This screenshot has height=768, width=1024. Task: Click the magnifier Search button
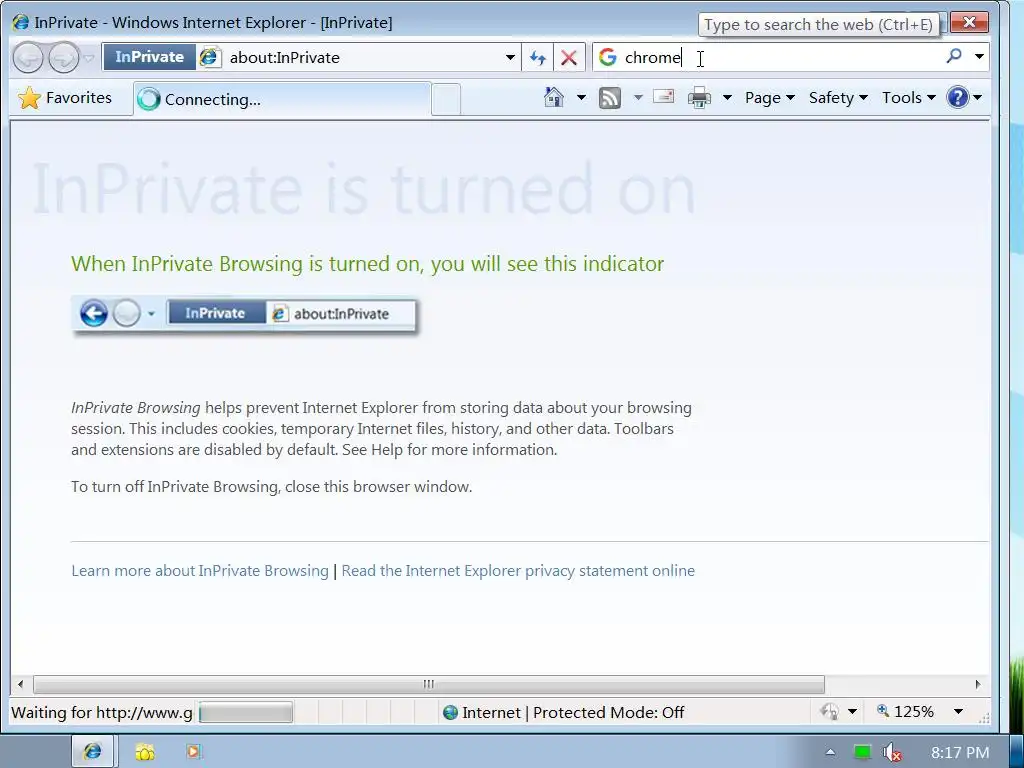(x=954, y=57)
